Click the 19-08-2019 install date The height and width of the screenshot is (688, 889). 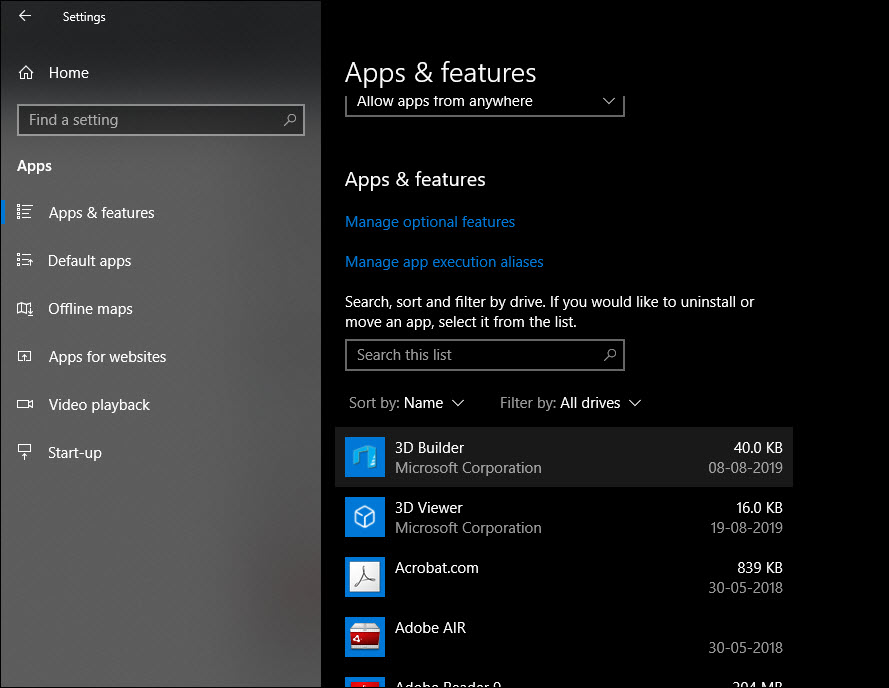(746, 528)
